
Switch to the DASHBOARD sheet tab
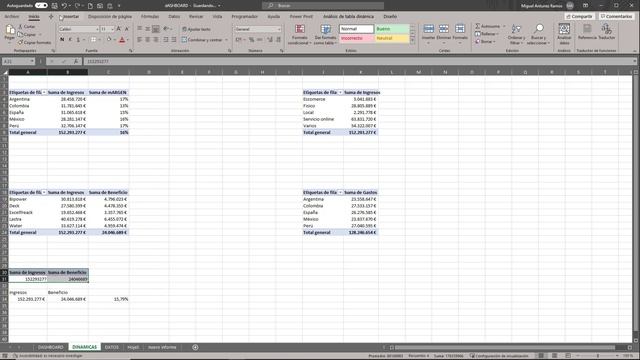pyautogui.click(x=51, y=347)
